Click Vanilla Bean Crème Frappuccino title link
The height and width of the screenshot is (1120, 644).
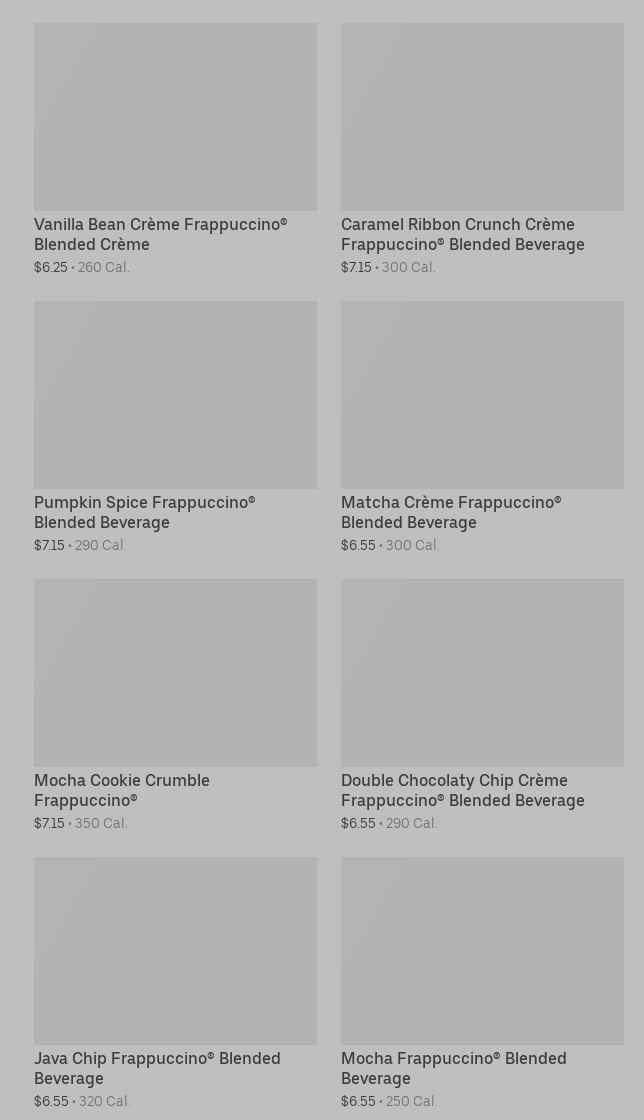160,234
